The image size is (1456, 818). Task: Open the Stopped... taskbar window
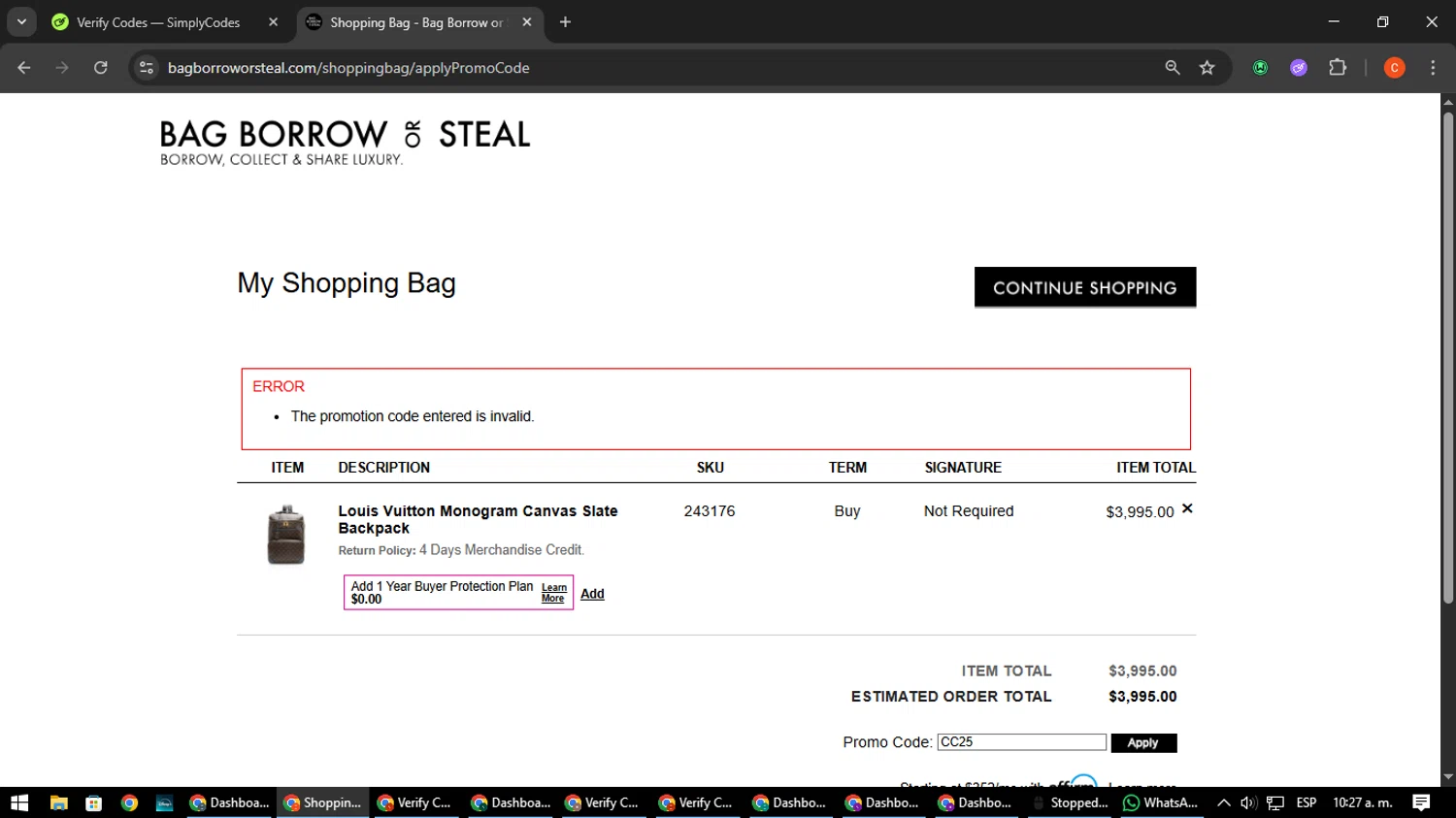(1071, 802)
